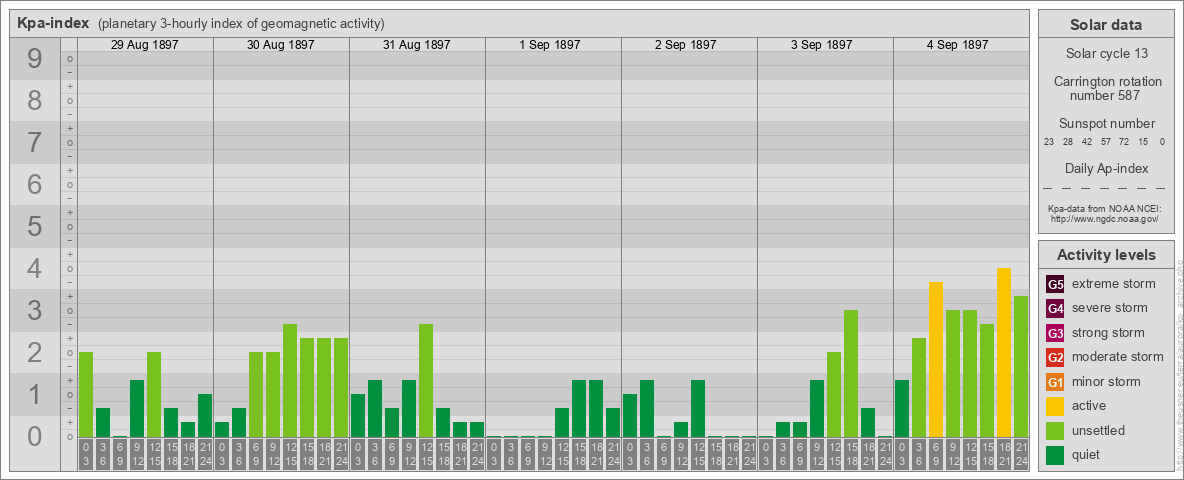Click the G2 moderate storm legend swatch
The image size is (1184, 480).
click(1055, 357)
